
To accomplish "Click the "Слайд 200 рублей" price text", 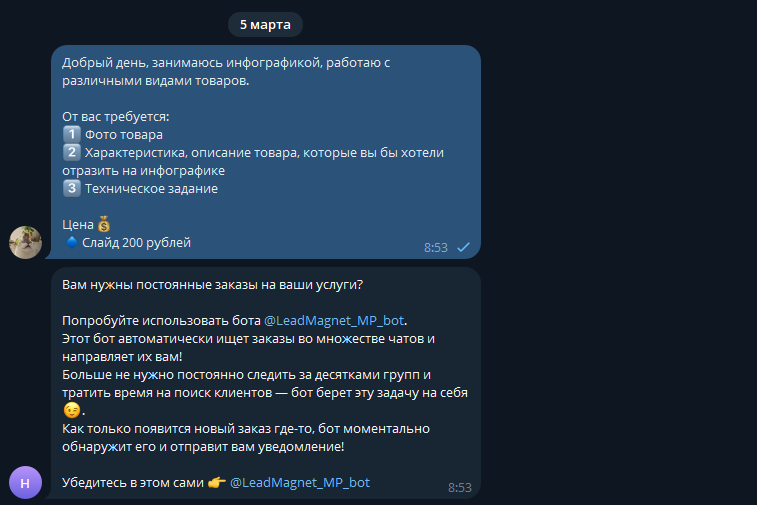I will pyautogui.click(x=136, y=243).
